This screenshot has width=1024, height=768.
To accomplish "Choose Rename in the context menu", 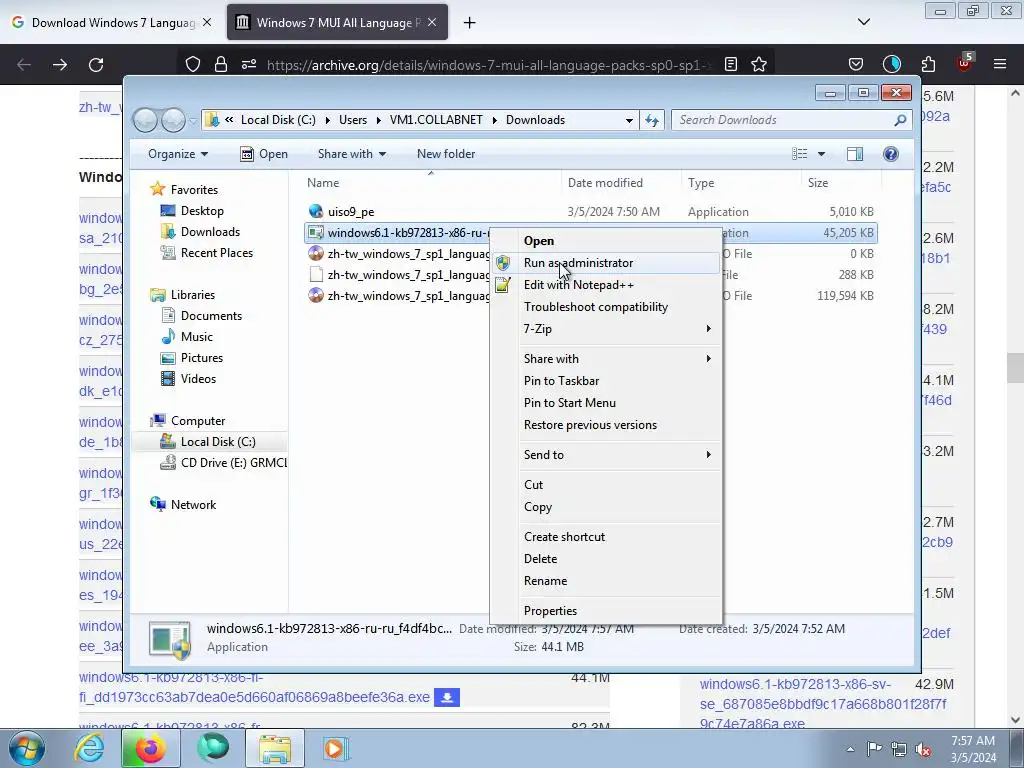I will 545,581.
